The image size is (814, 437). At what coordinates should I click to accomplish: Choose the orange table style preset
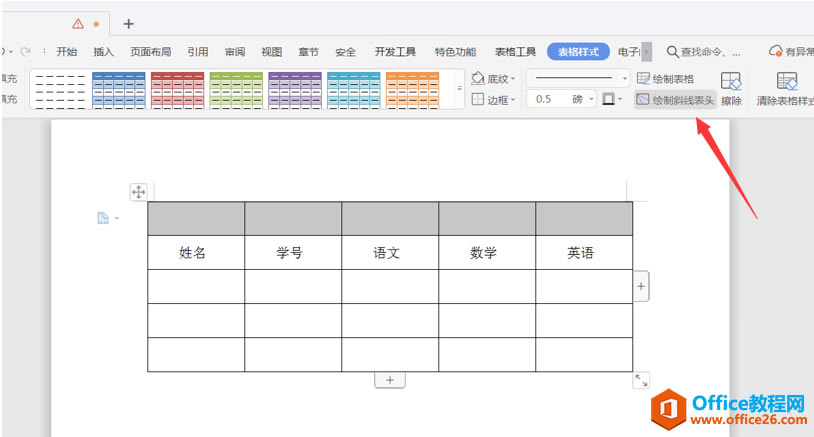point(412,89)
